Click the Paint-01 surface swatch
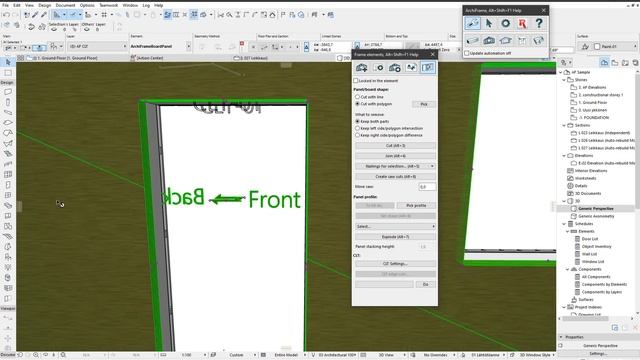 (597, 47)
